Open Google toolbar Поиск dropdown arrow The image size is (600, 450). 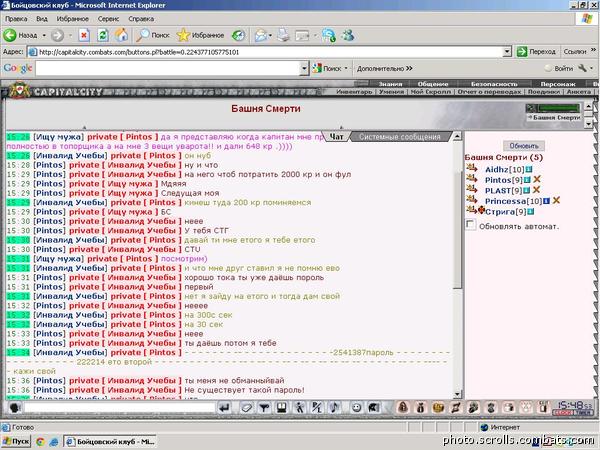[x=346, y=68]
